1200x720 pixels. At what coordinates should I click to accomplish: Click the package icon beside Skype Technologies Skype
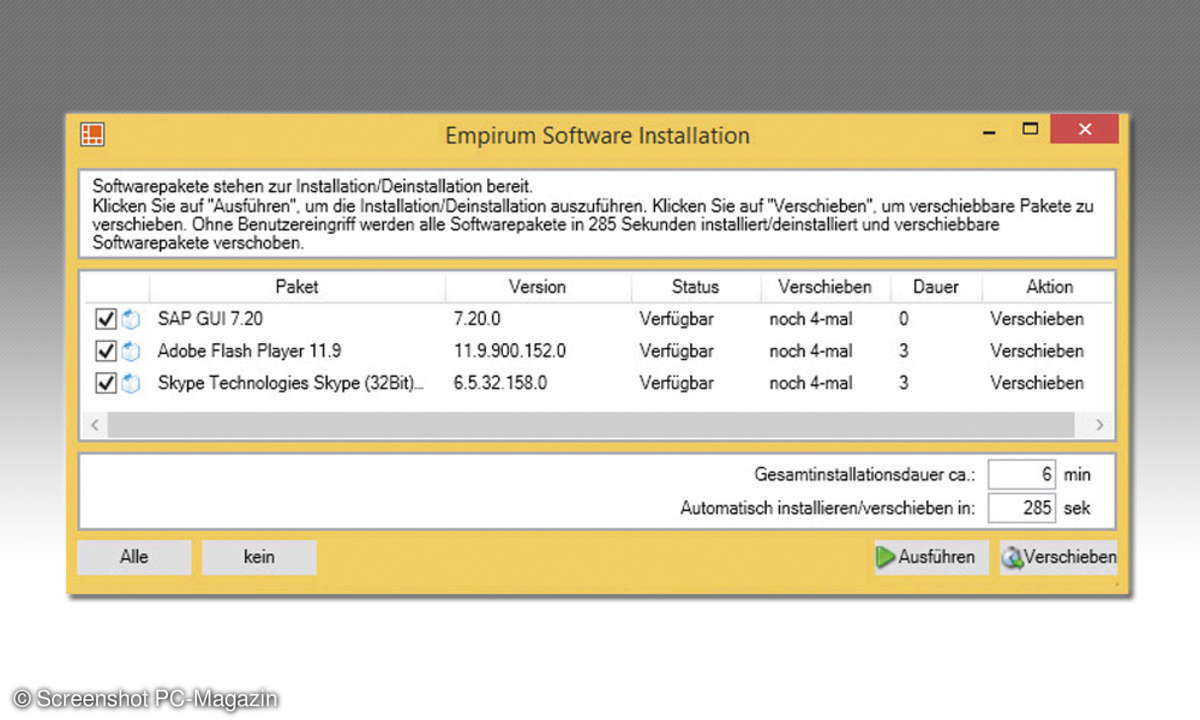[x=132, y=384]
